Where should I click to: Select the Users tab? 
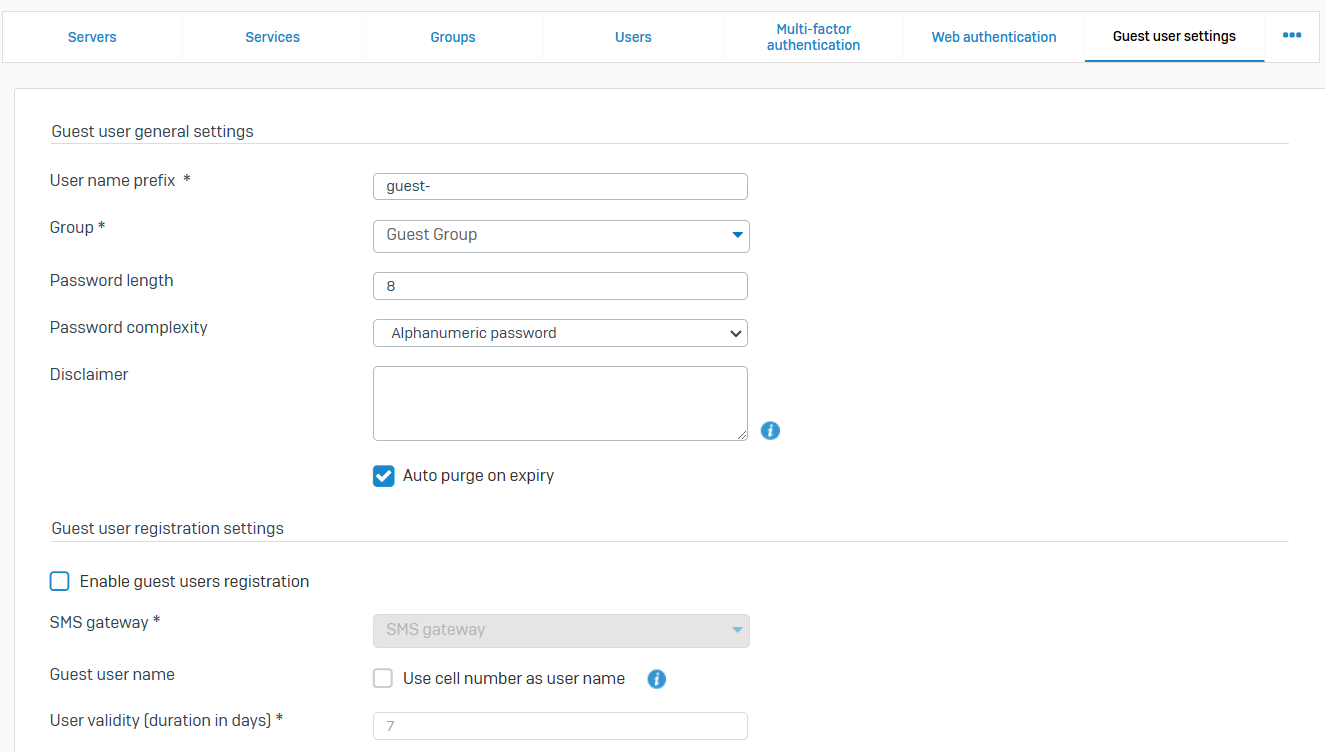pyautogui.click(x=633, y=37)
